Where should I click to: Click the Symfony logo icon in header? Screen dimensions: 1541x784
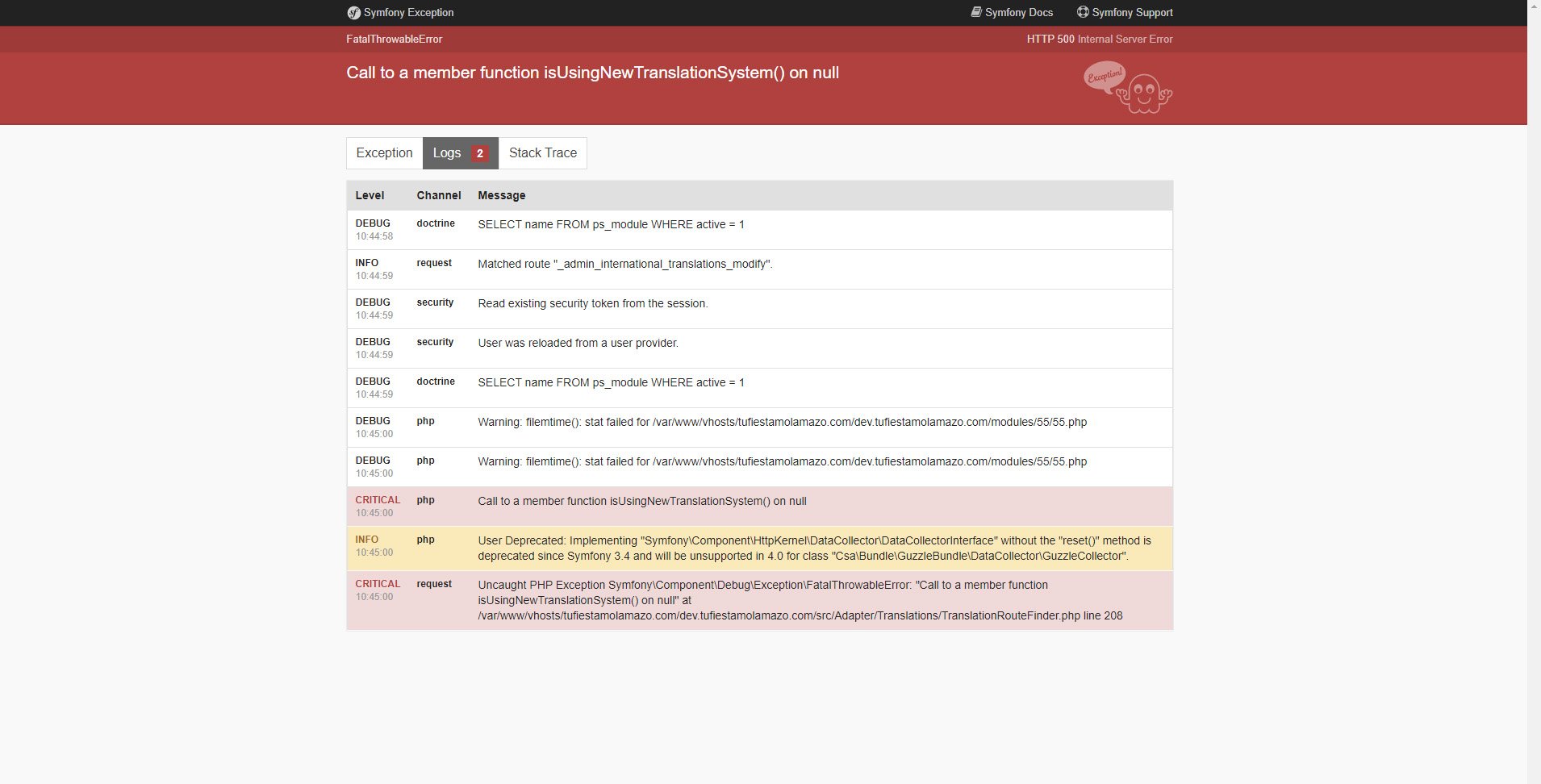click(353, 13)
